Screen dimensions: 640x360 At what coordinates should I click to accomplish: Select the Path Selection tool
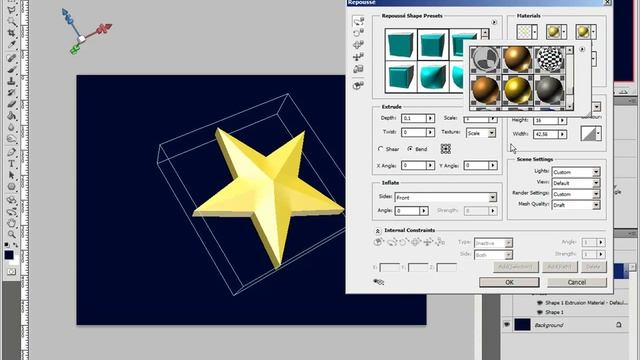pos(11,176)
